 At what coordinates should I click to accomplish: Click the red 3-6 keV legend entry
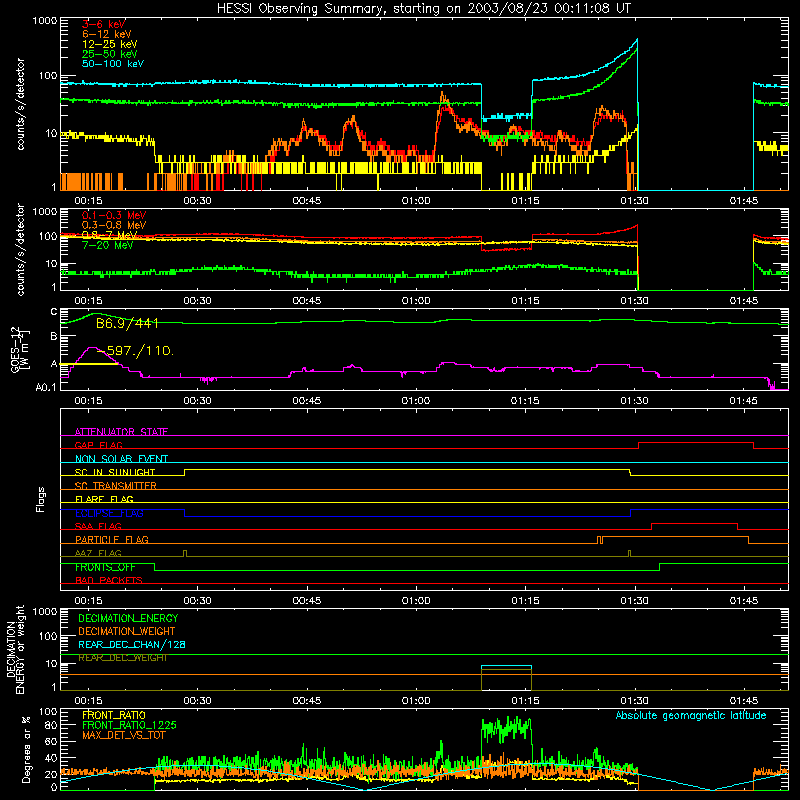coord(104,24)
